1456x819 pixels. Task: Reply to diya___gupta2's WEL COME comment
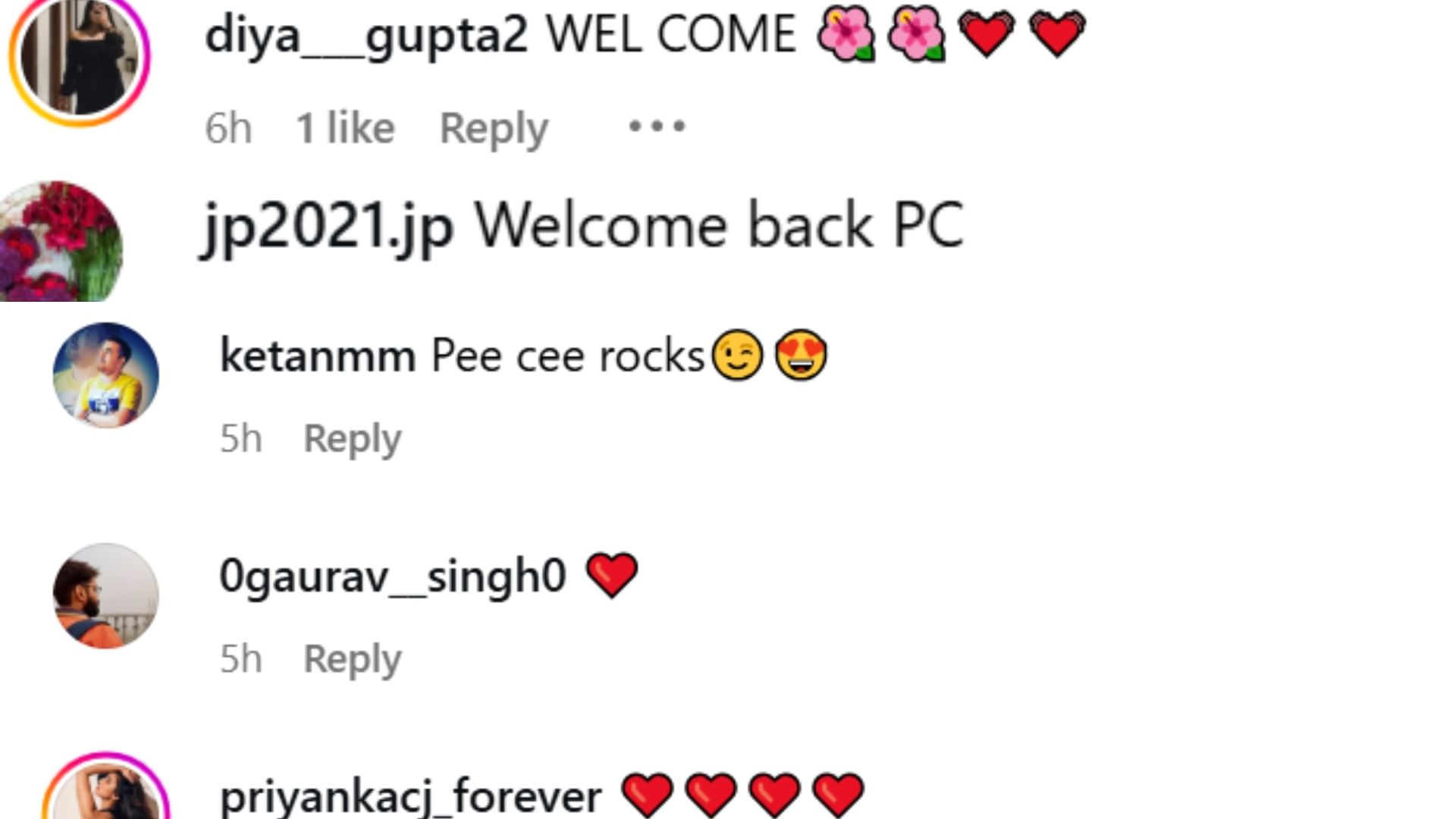tap(494, 128)
